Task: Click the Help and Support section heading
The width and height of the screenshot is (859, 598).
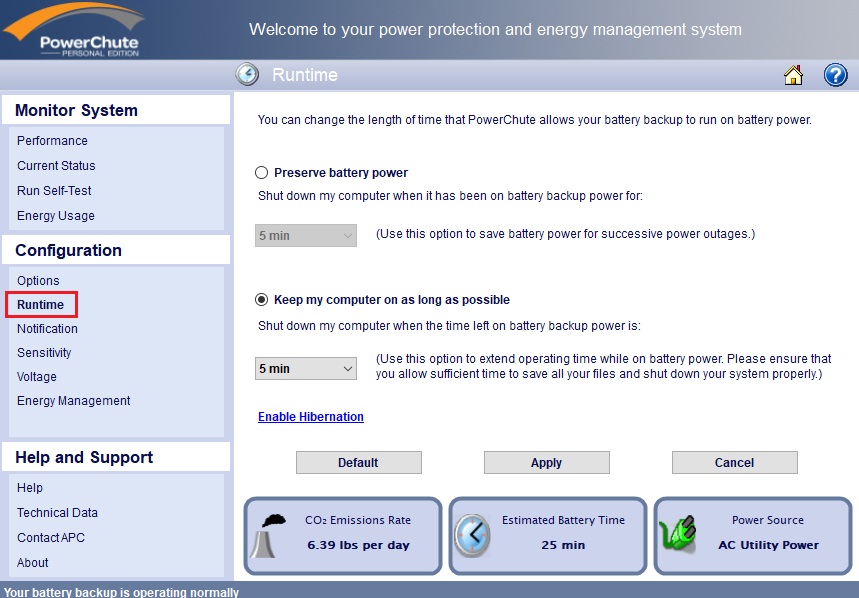Action: pyautogui.click(x=84, y=457)
